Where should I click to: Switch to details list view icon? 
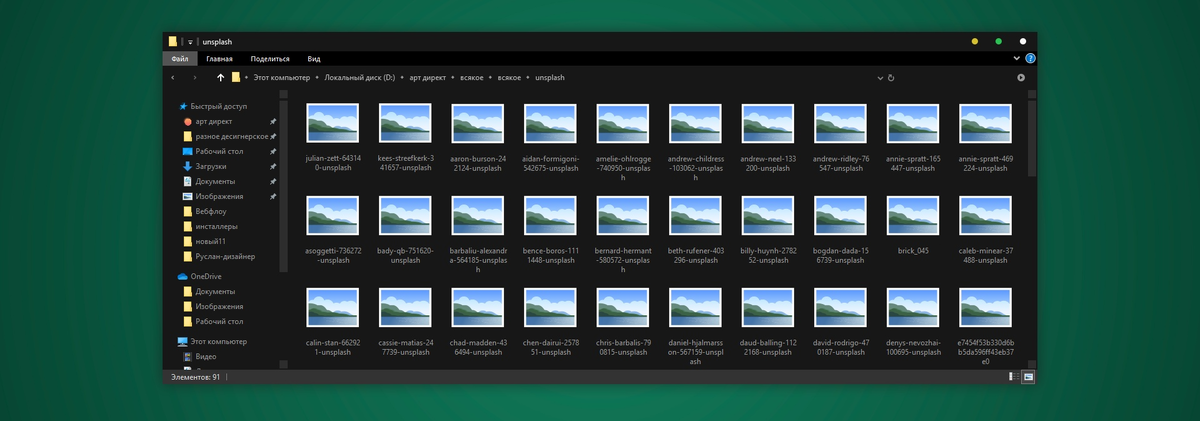pyautogui.click(x=1014, y=377)
